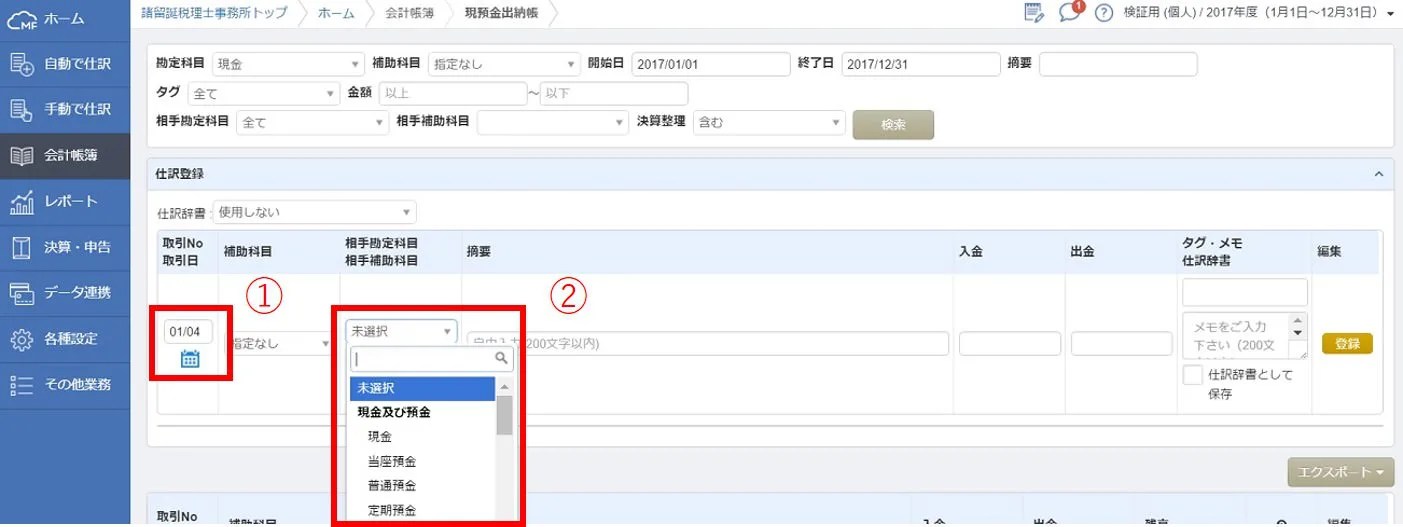1403x527 pixels.
Task: Click the 金額 以上 input field
Action: [452, 94]
